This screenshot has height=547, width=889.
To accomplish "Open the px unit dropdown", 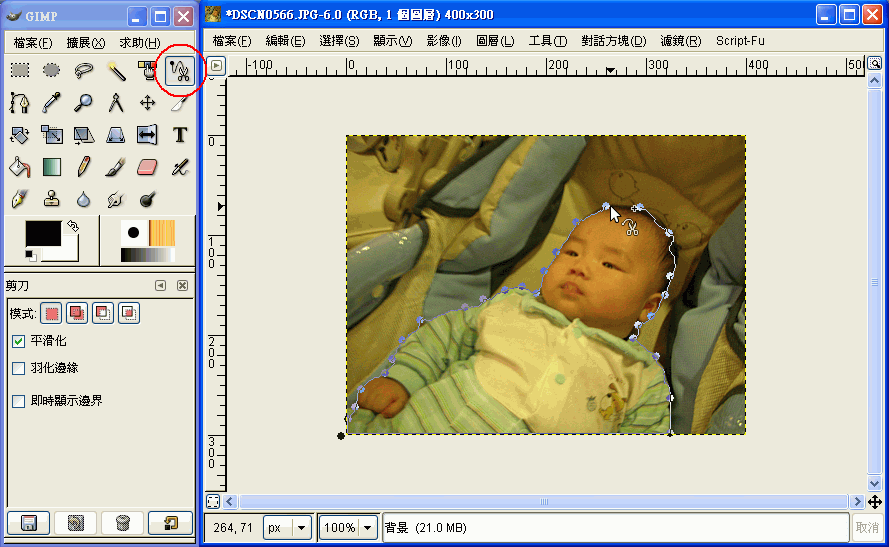I will click(287, 528).
